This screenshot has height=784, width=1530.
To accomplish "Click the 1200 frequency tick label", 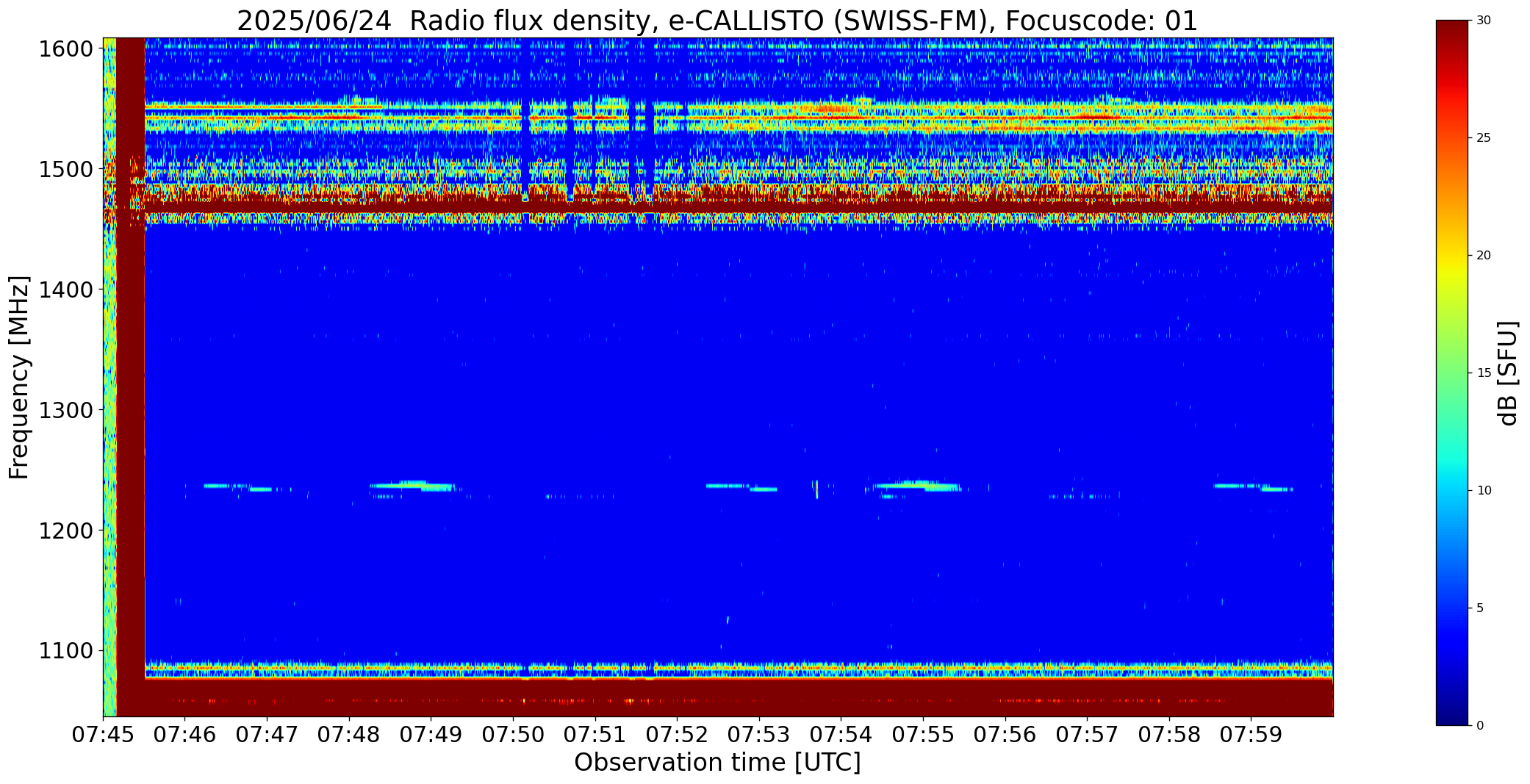I will [x=66, y=531].
